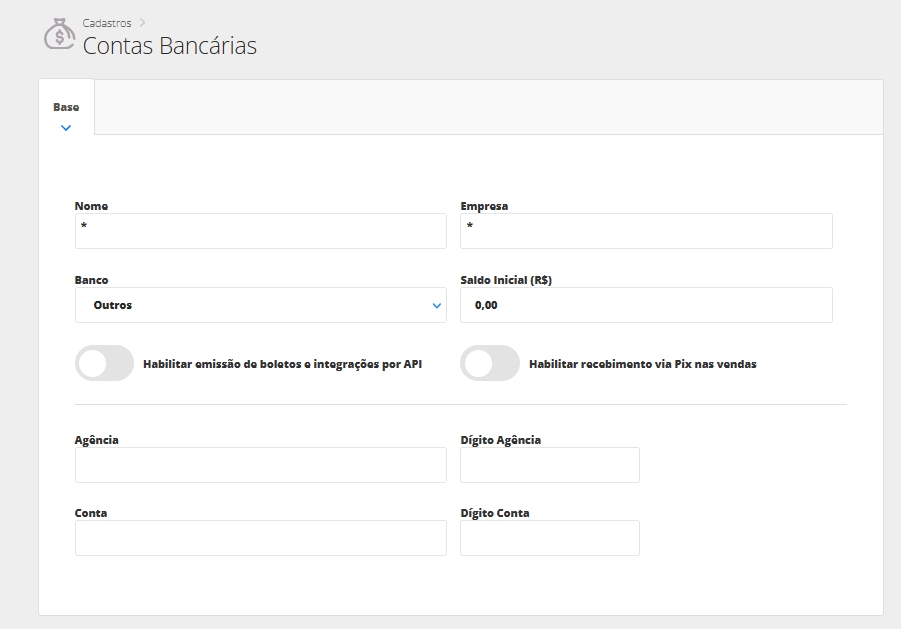Image resolution: width=901 pixels, height=629 pixels.
Task: Switch to the Base tab
Action: click(66, 107)
